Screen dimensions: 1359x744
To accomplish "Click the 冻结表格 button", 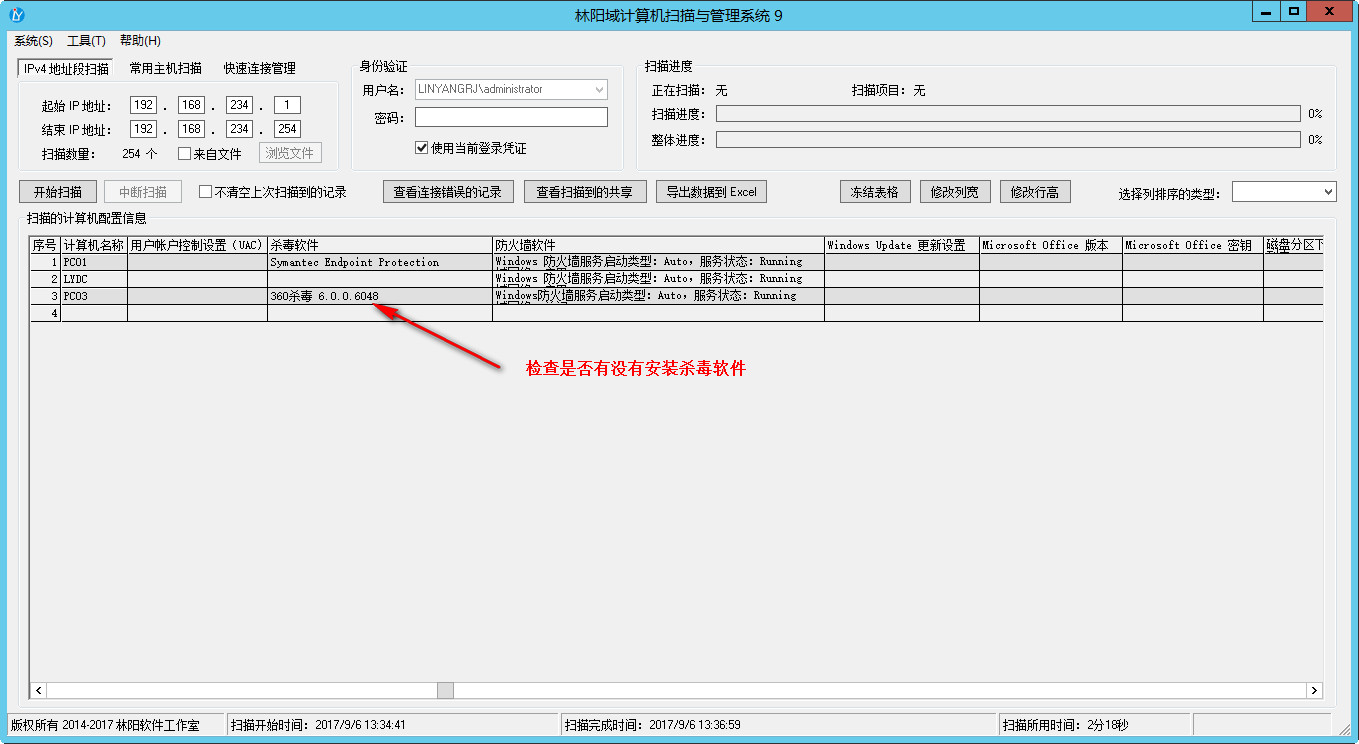I will coord(875,192).
